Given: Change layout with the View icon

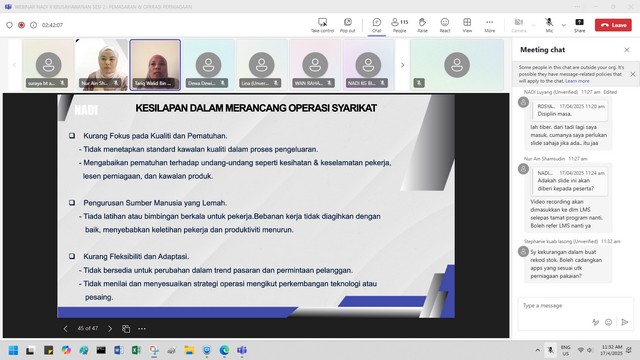Looking at the screenshot, I should coord(467,25).
